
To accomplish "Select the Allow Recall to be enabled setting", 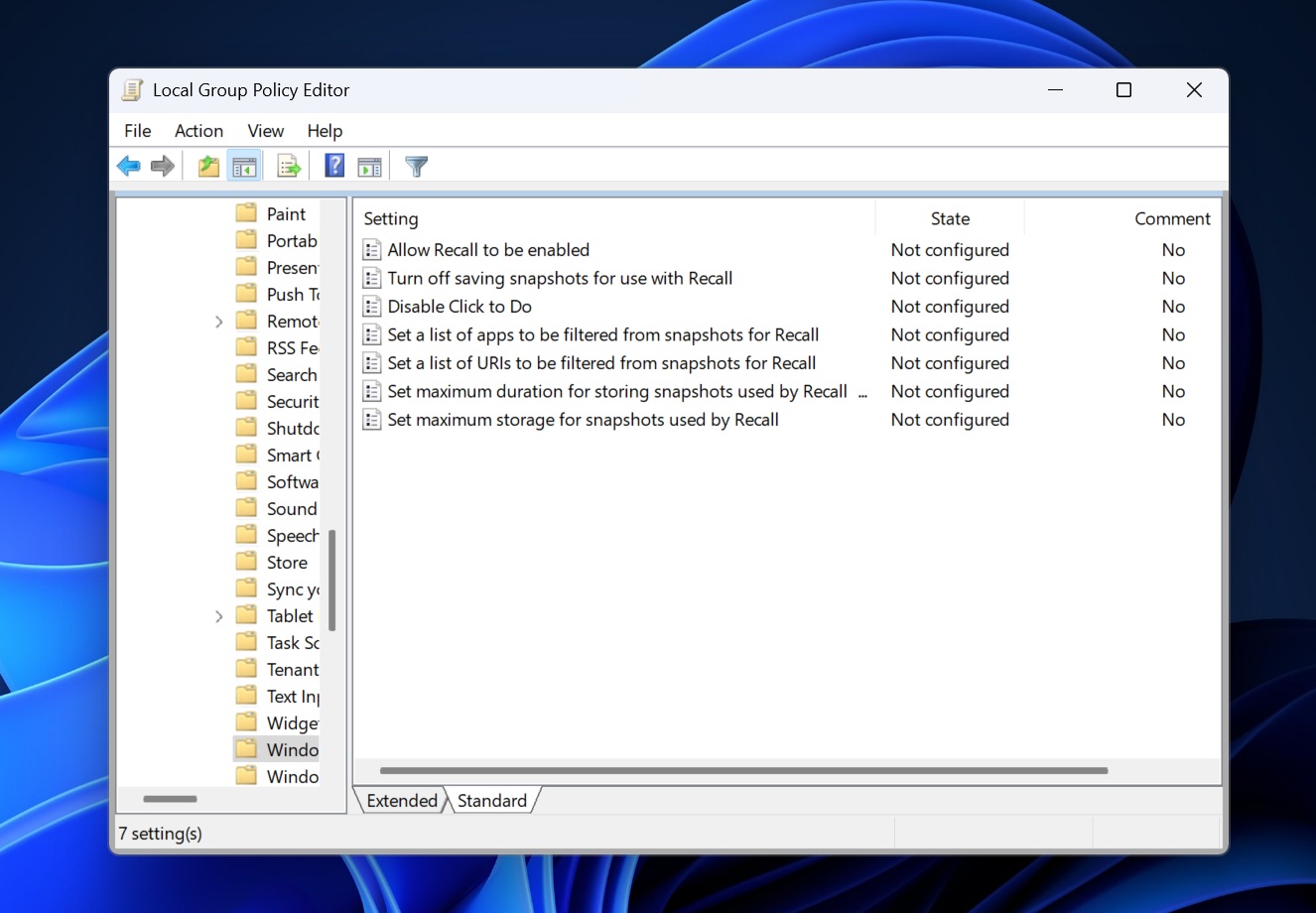I will (487, 249).
